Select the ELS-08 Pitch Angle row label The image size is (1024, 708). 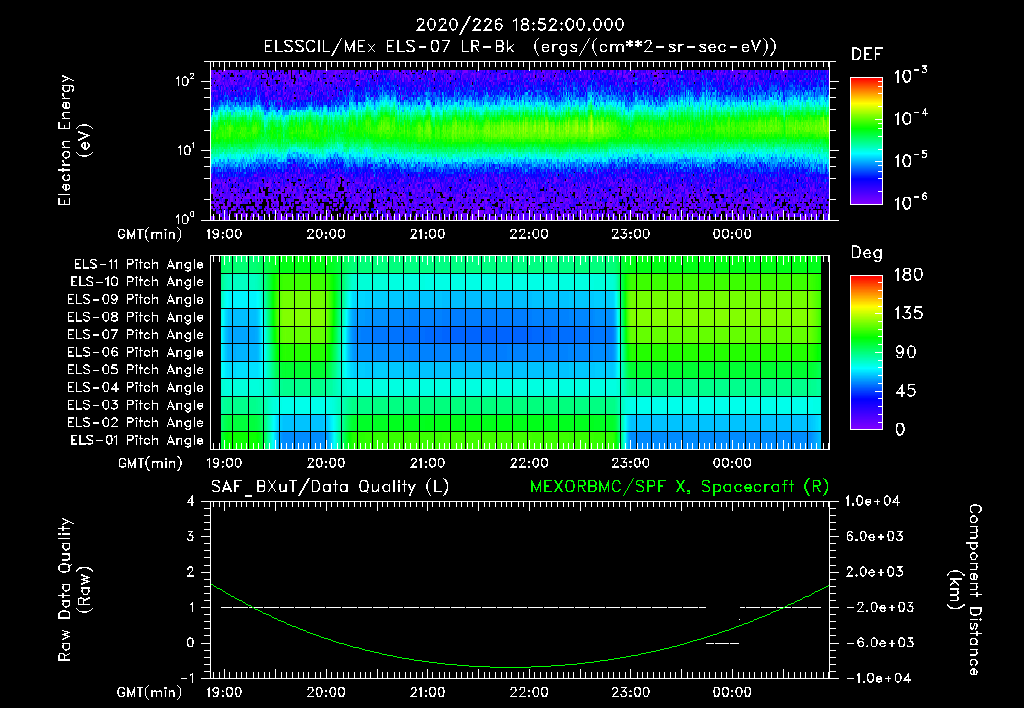click(x=136, y=317)
